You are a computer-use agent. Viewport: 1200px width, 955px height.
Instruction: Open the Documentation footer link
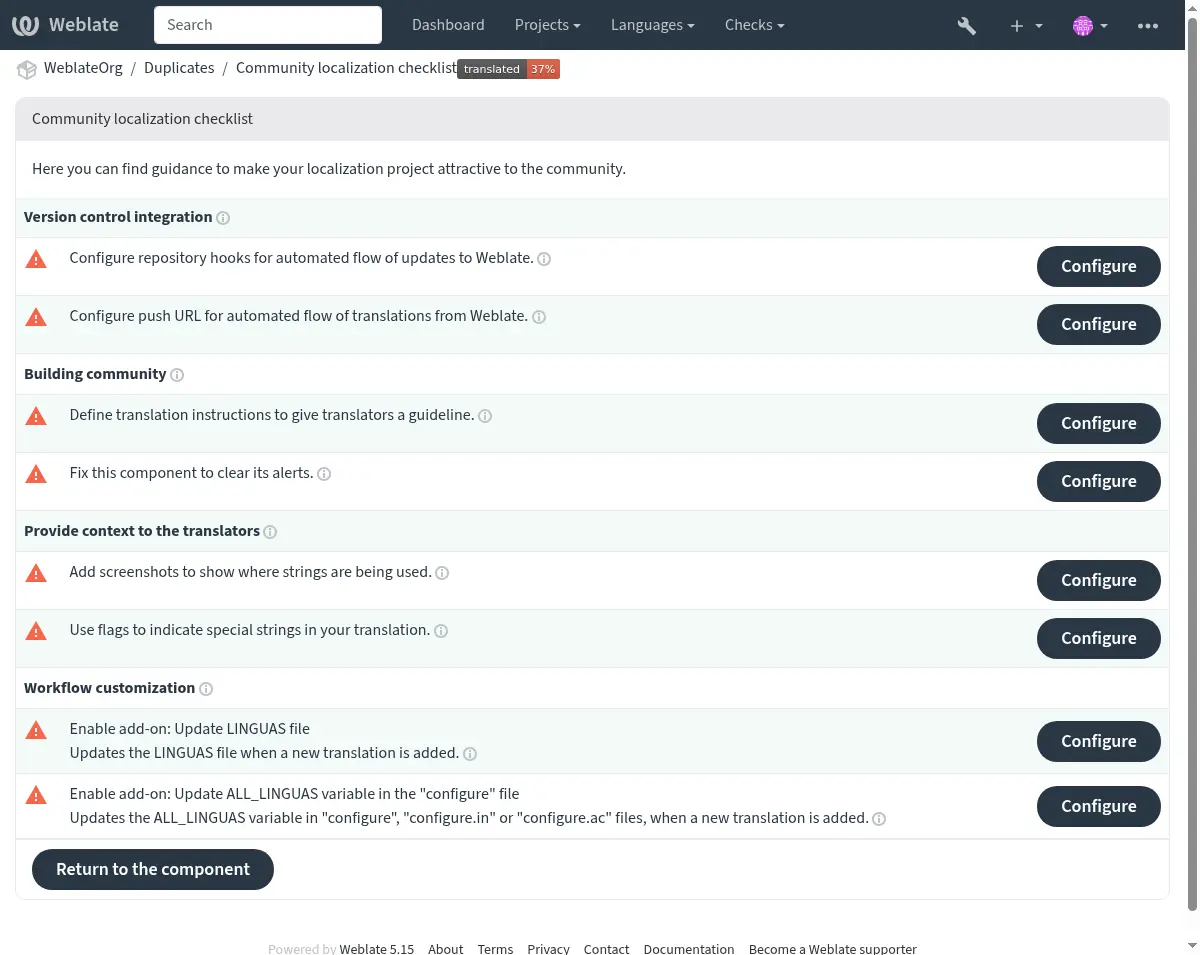coord(689,948)
